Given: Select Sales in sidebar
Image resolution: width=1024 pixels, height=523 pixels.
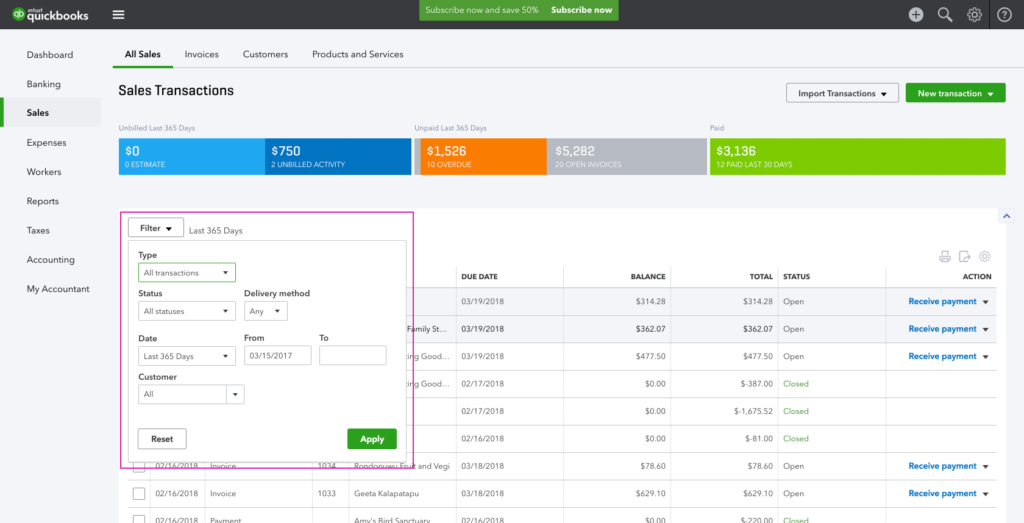Looking at the screenshot, I should [x=50, y=112].
